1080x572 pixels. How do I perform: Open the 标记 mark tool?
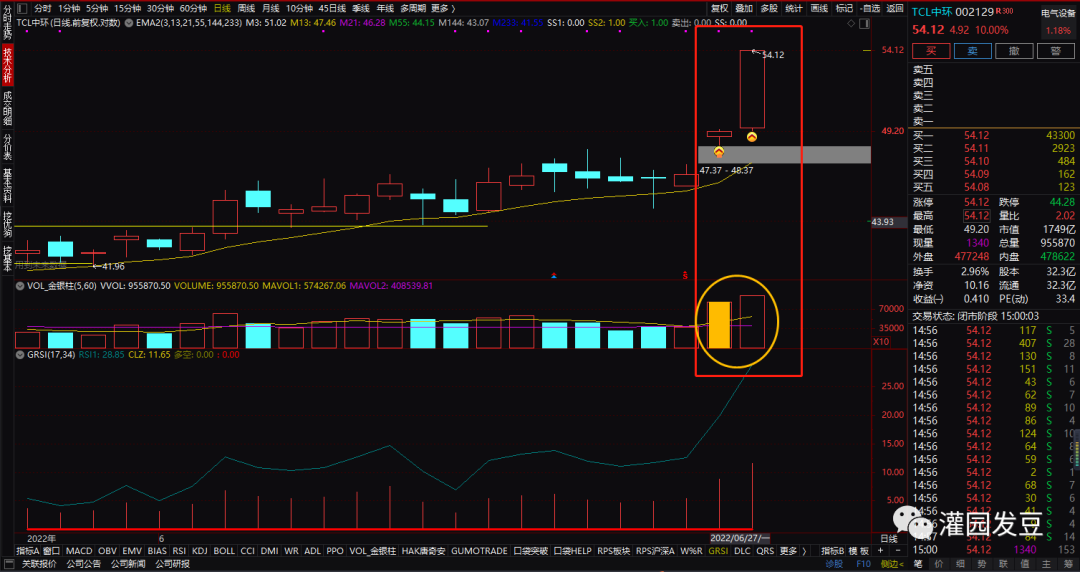click(844, 8)
